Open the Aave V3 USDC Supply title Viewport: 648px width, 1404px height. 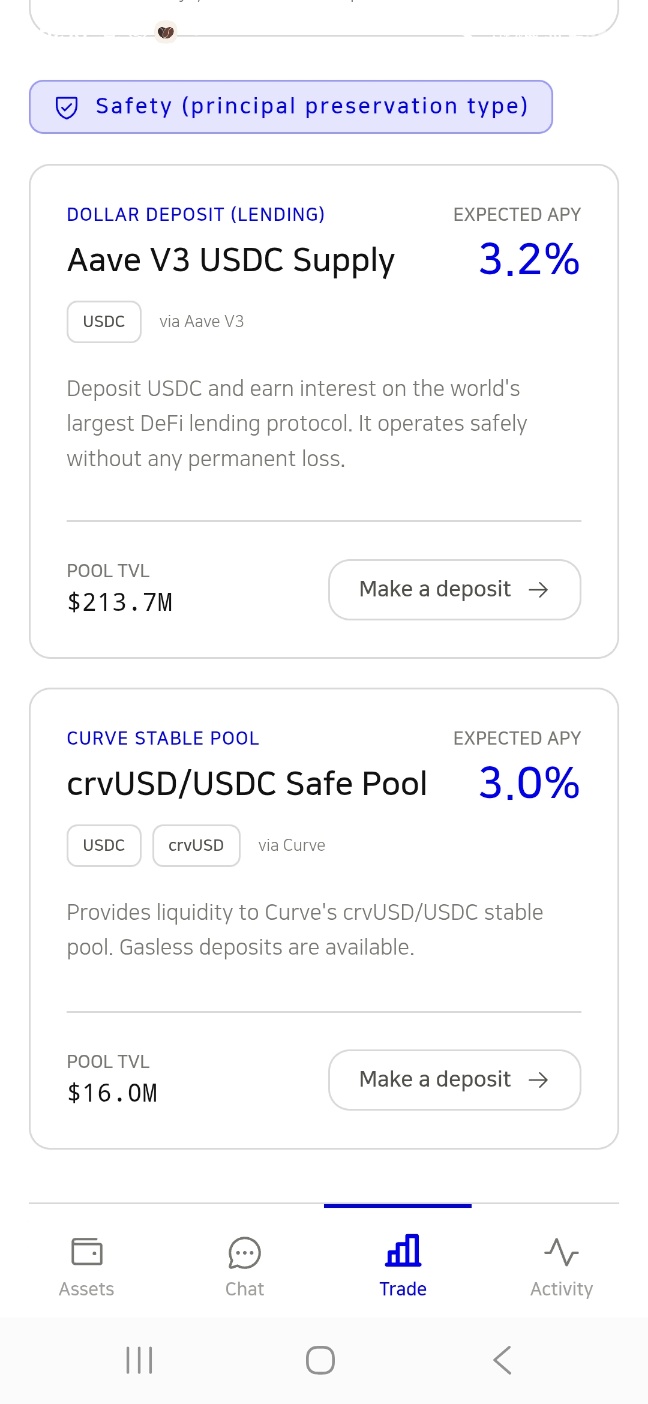click(x=231, y=261)
